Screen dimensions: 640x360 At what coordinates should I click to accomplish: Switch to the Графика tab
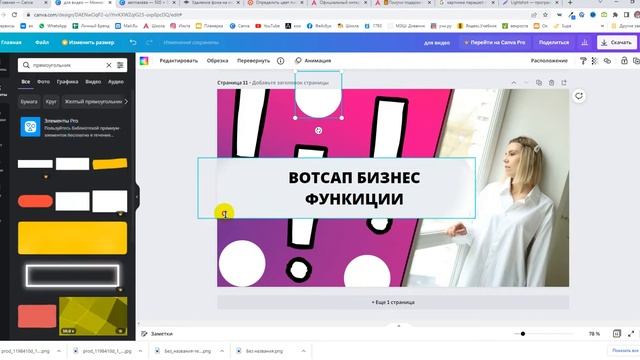67,82
